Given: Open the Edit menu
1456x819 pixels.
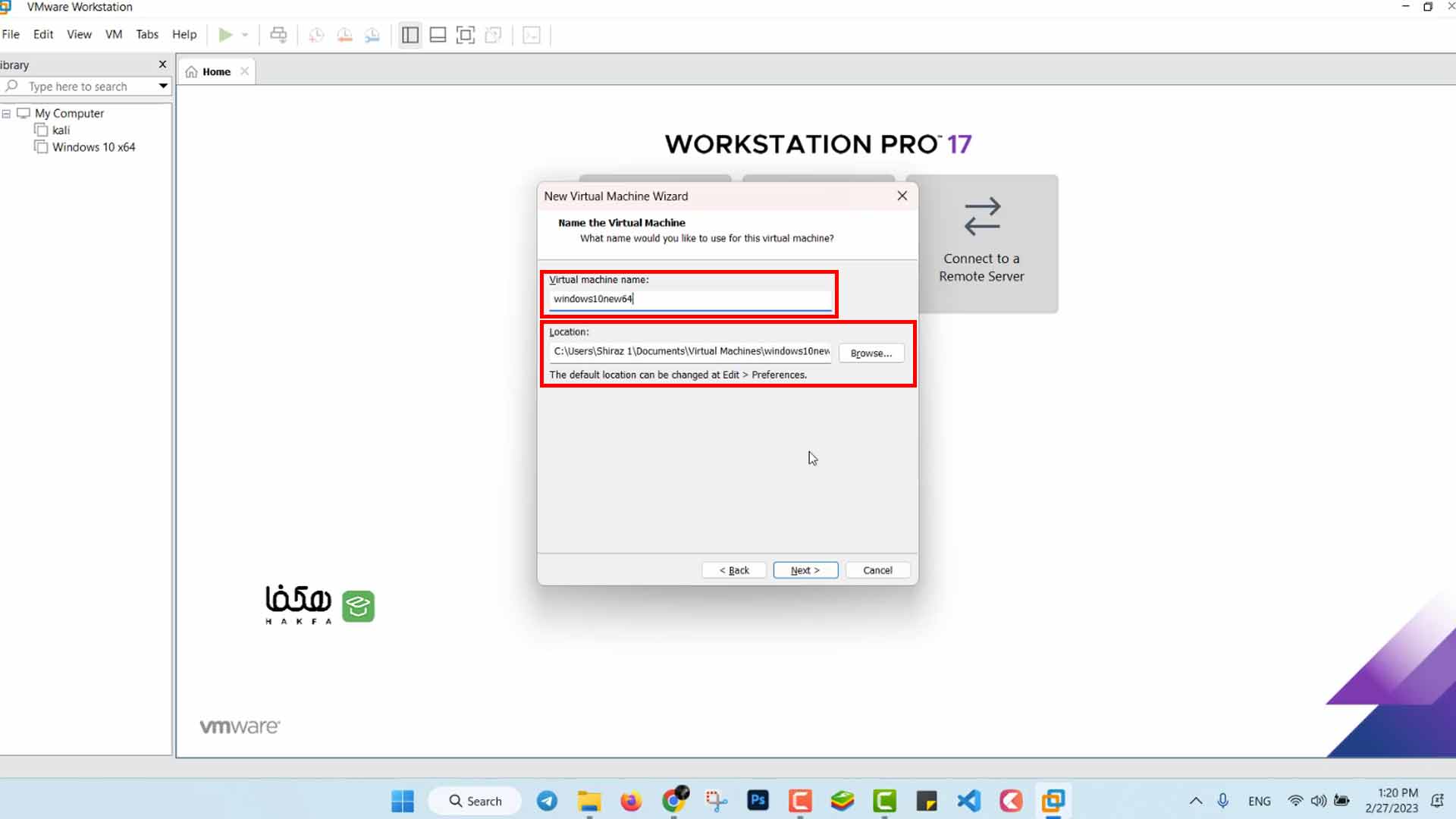Looking at the screenshot, I should 43,34.
